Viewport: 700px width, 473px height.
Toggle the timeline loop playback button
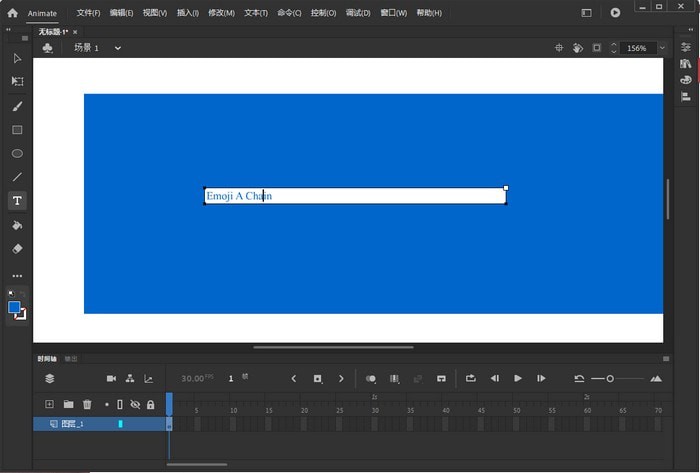pyautogui.click(x=470, y=378)
